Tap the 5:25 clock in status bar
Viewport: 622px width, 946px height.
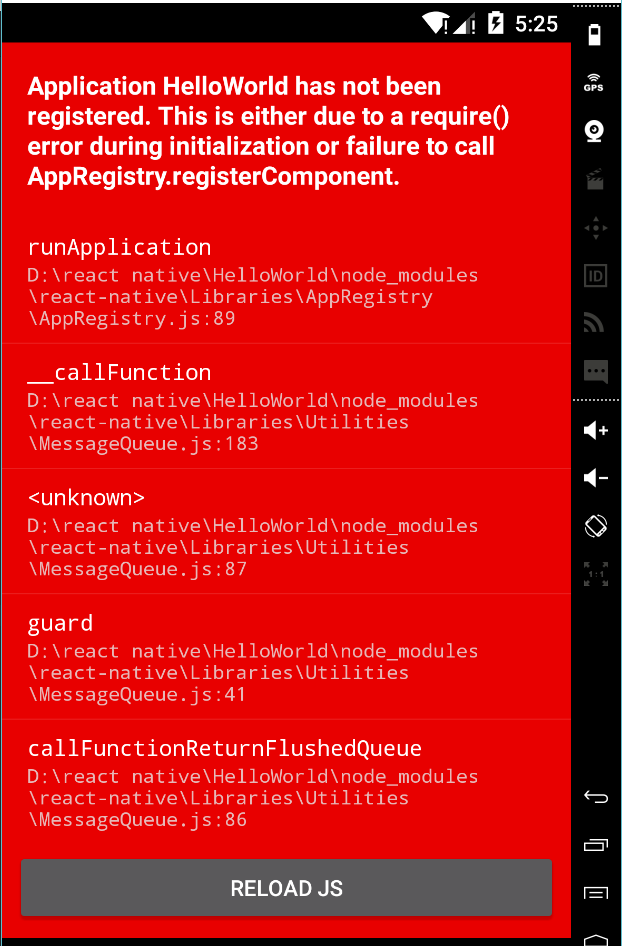pos(536,24)
